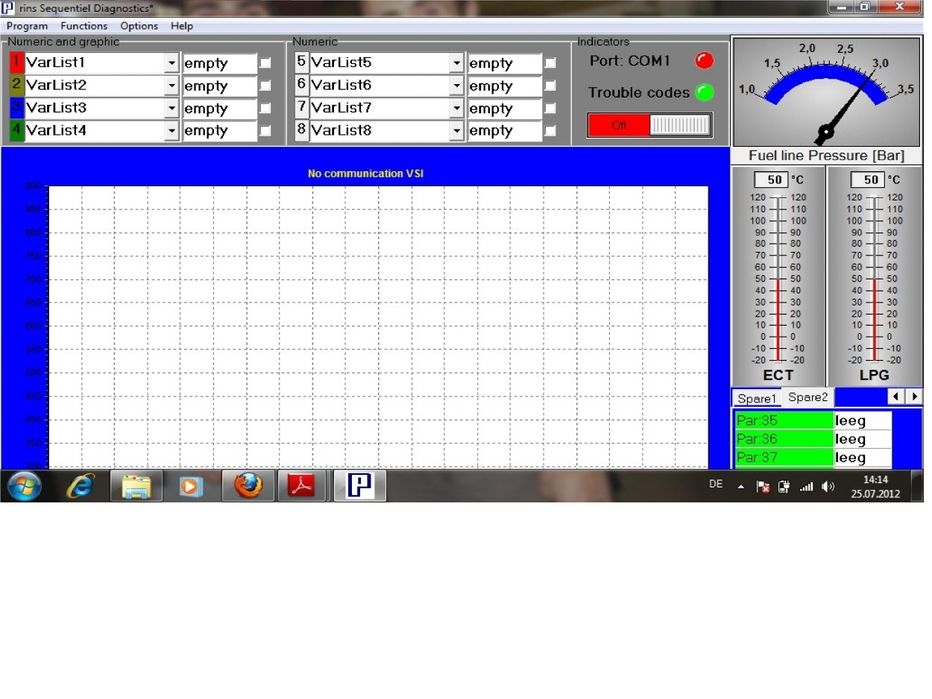Click the Action Center flag tray icon
Screen dimensions: 932x699
[763, 487]
